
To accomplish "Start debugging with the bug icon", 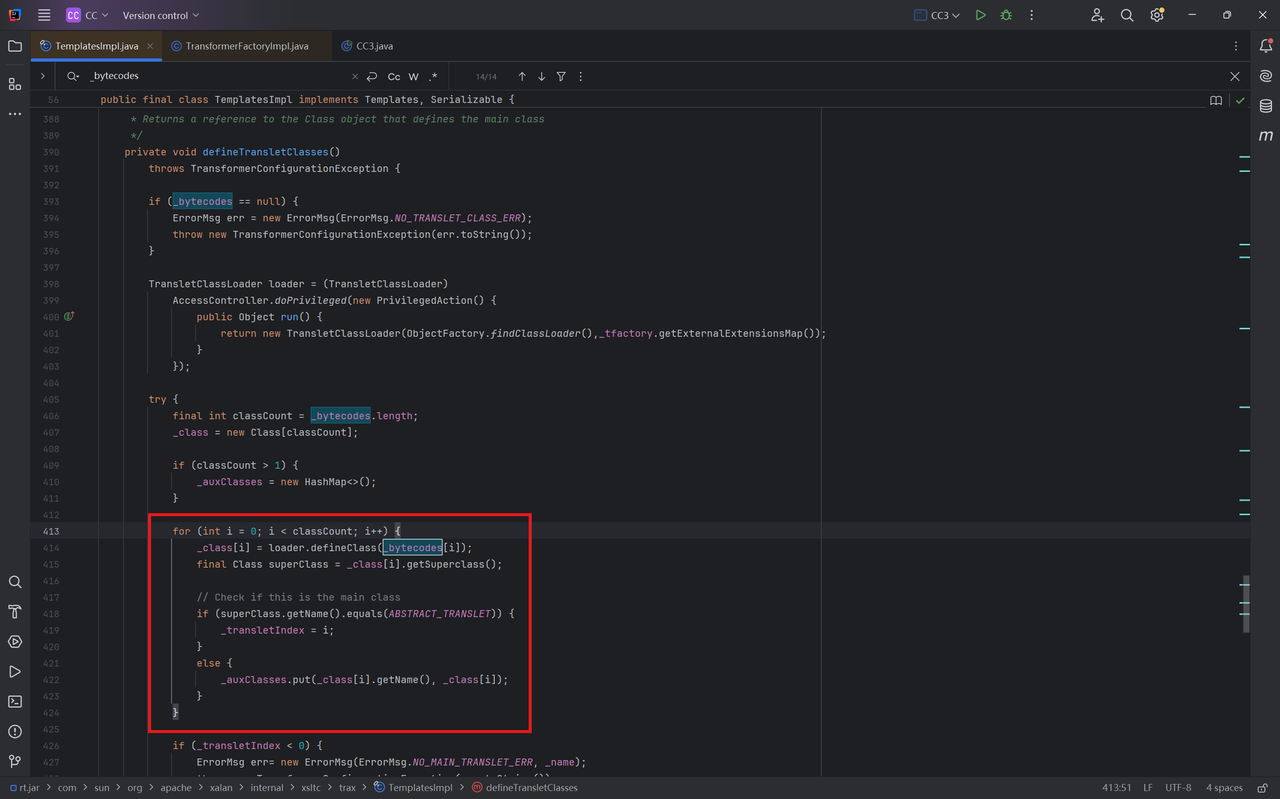I will [1006, 15].
